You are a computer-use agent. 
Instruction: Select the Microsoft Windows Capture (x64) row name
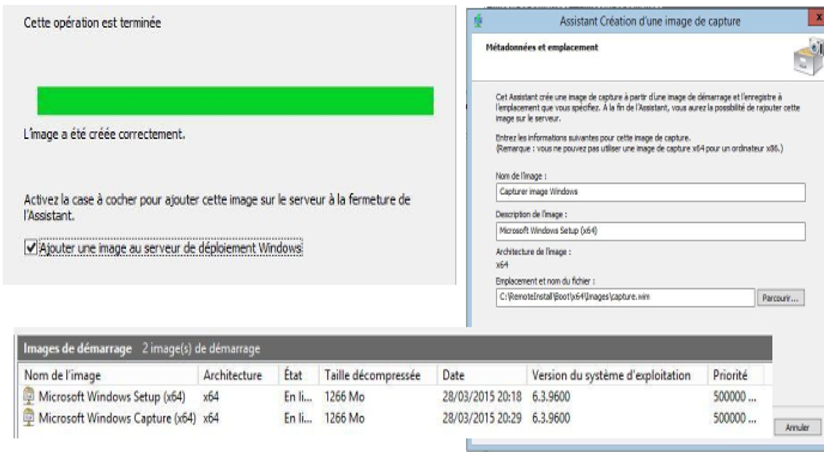(x=117, y=418)
